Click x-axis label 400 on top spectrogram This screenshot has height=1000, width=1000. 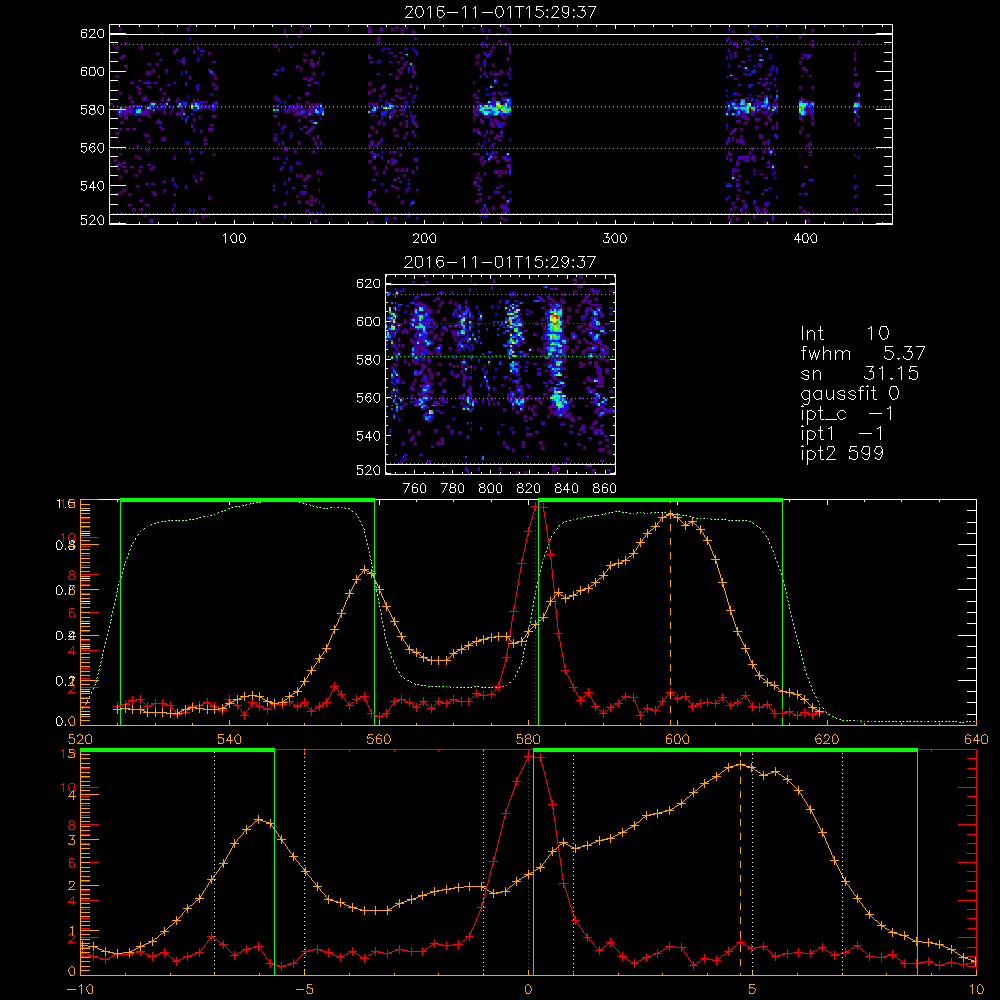[805, 239]
